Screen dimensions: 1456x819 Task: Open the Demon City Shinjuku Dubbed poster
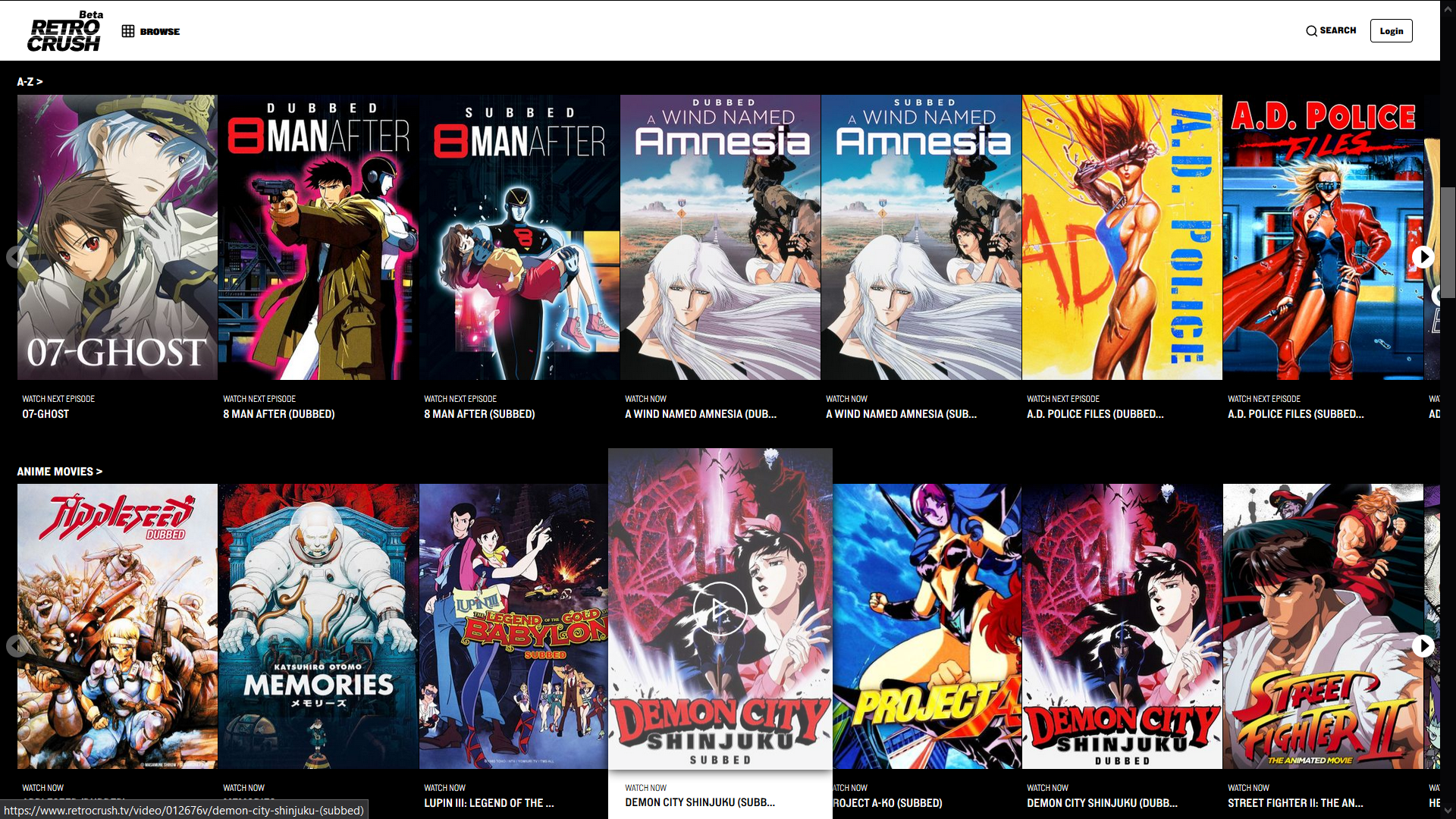[x=1122, y=626]
